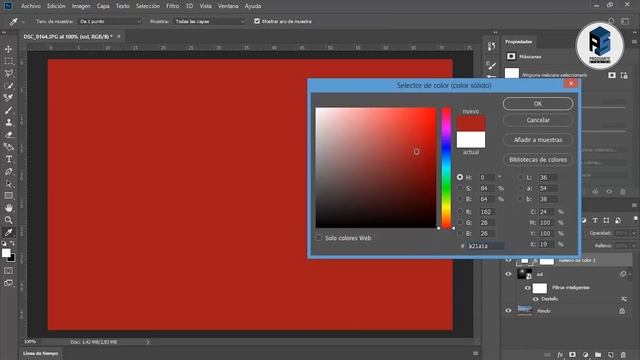
Task: Select the Quick Selection tool
Action: 8,86
